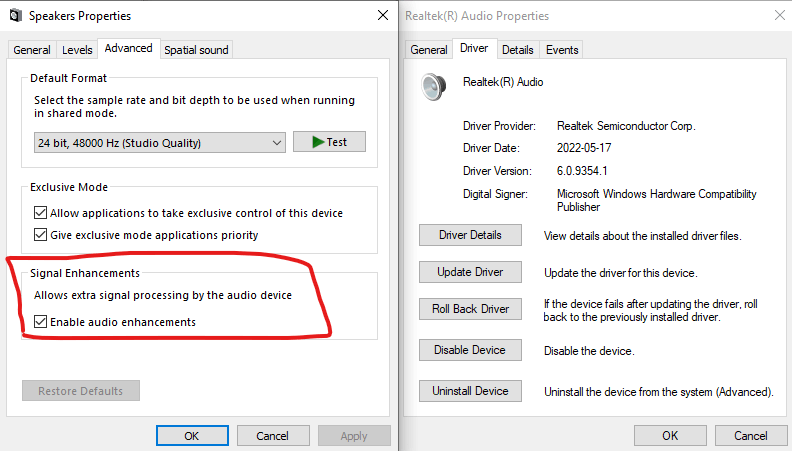Cancel the Speakers Properties dialog
Image resolution: width=792 pixels, height=451 pixels.
[x=273, y=435]
